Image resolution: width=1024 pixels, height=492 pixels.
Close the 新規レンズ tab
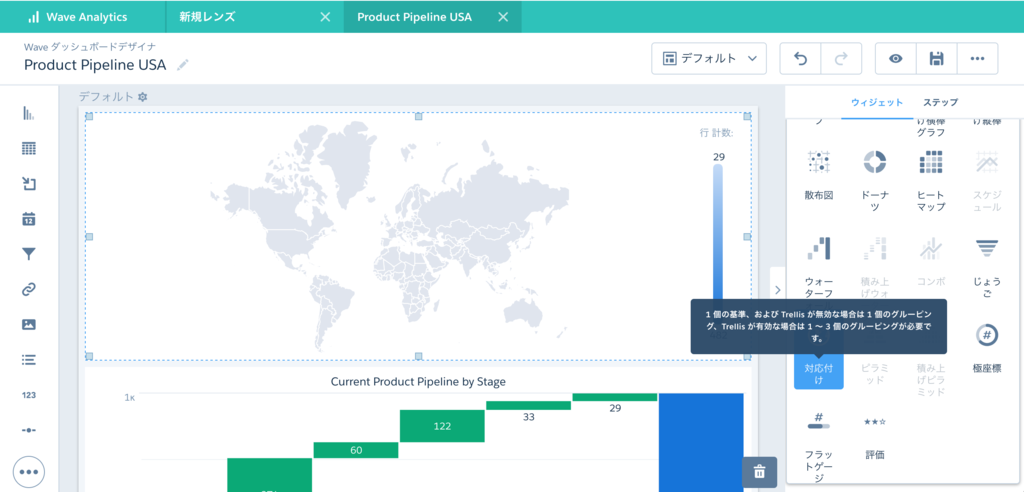325,17
